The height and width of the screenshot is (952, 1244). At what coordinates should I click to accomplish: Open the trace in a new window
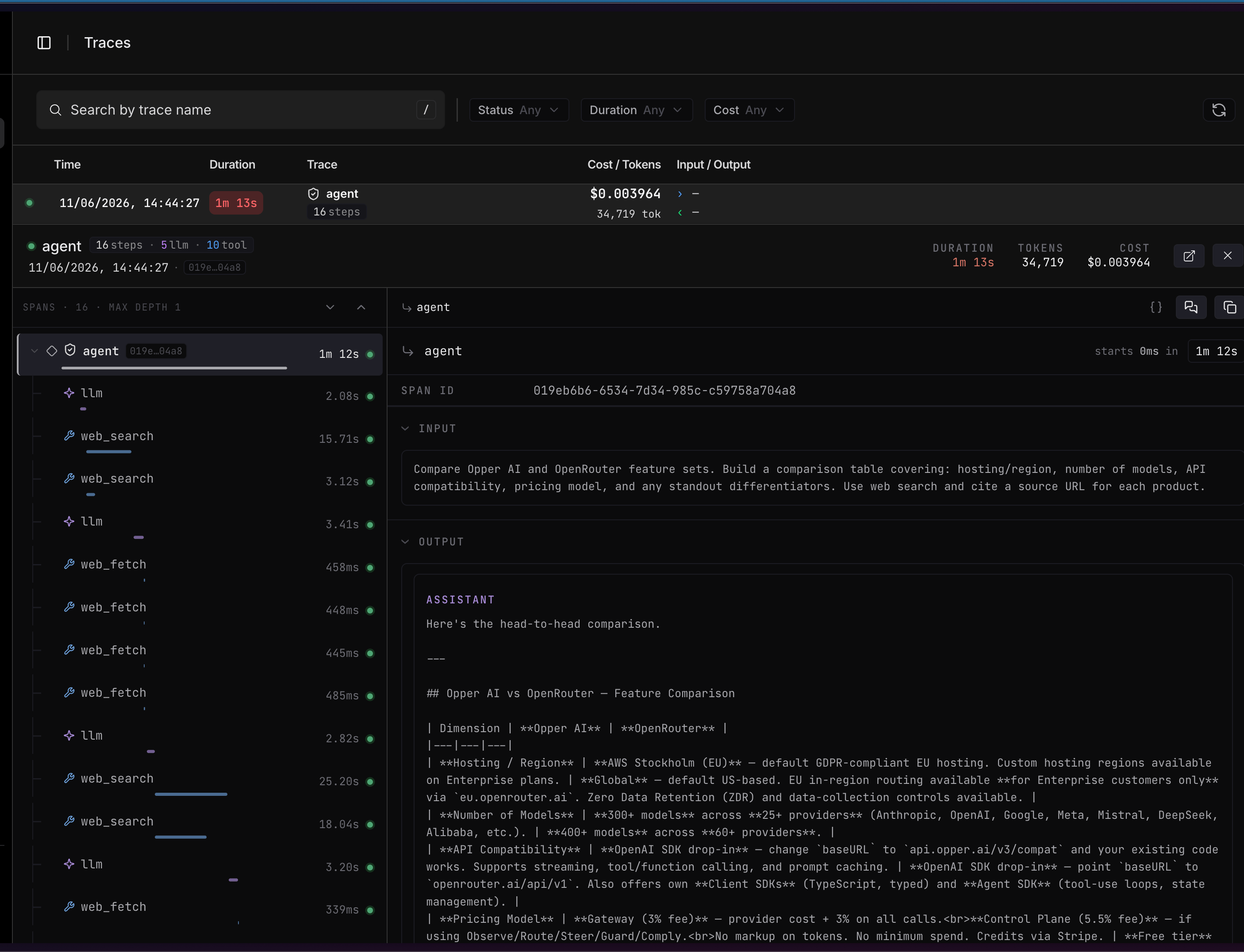coord(1188,256)
